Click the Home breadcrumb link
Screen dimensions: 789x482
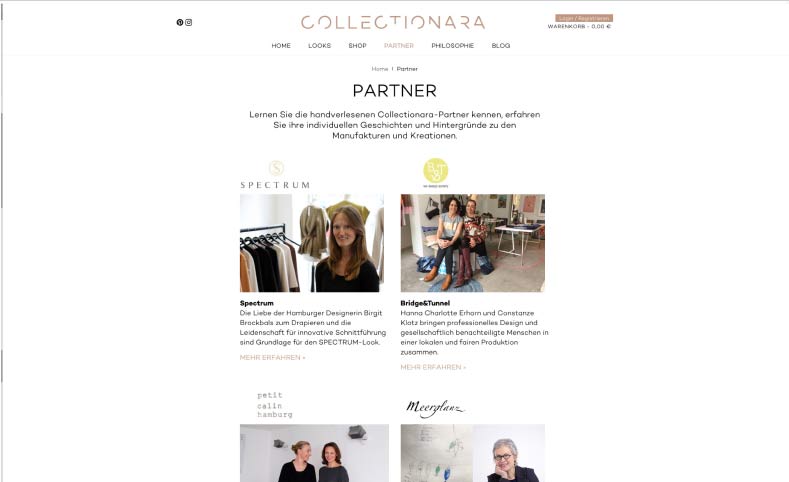[380, 69]
